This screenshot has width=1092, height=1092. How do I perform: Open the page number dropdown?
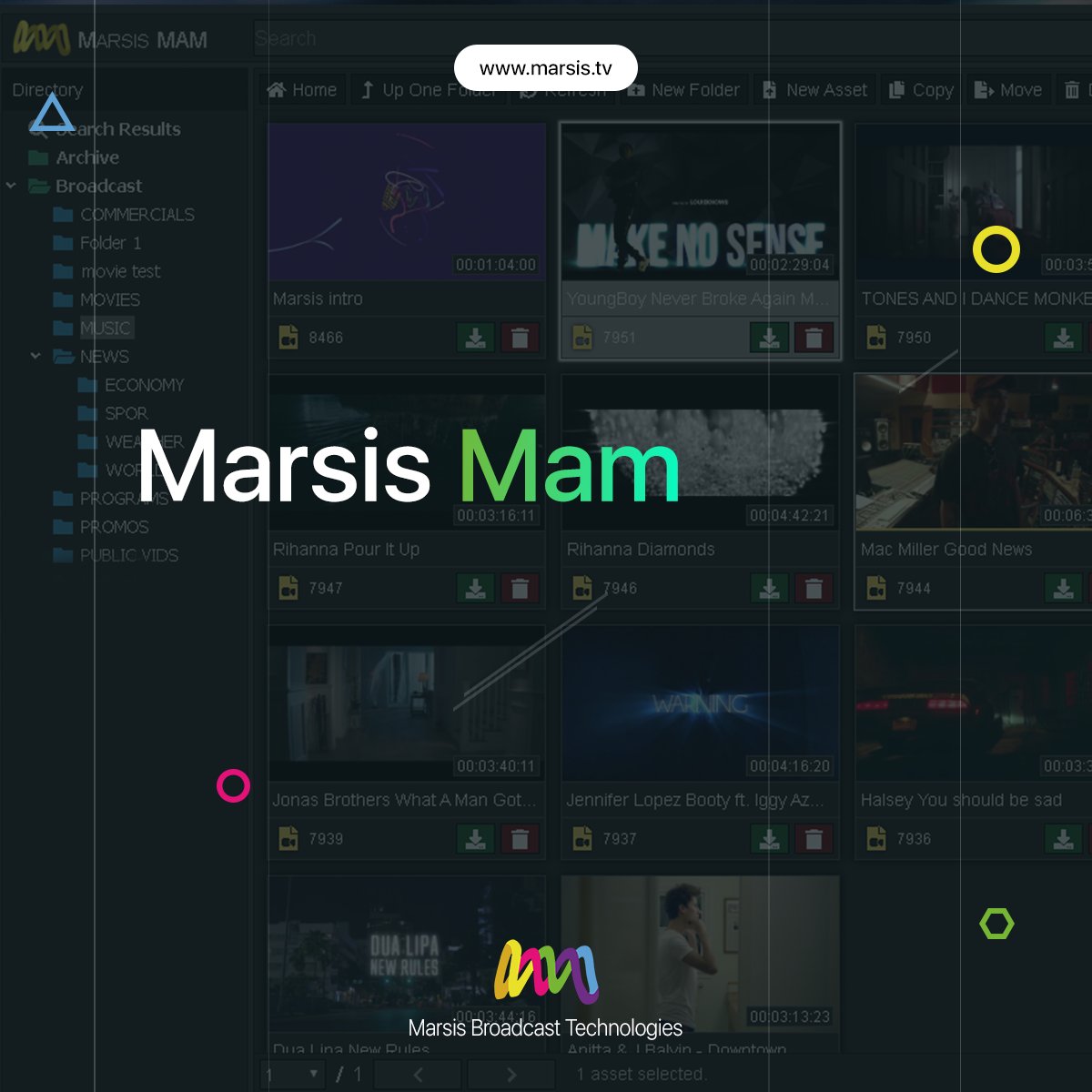tap(293, 1075)
